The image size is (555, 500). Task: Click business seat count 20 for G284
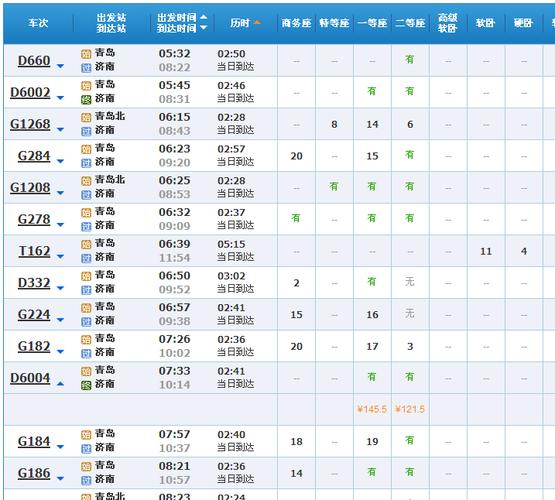coord(296,156)
